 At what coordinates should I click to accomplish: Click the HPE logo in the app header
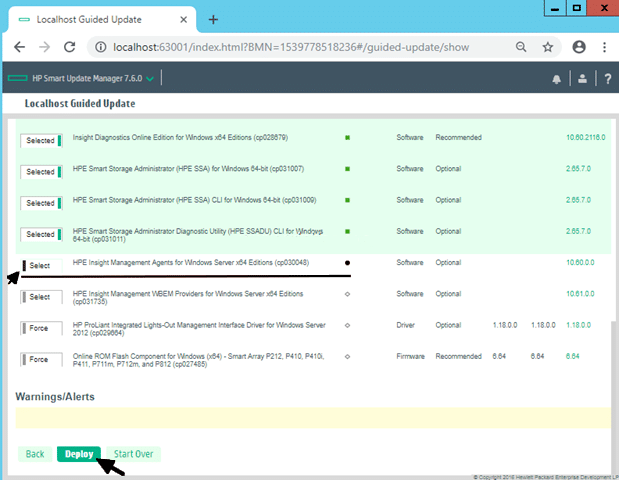(x=18, y=78)
